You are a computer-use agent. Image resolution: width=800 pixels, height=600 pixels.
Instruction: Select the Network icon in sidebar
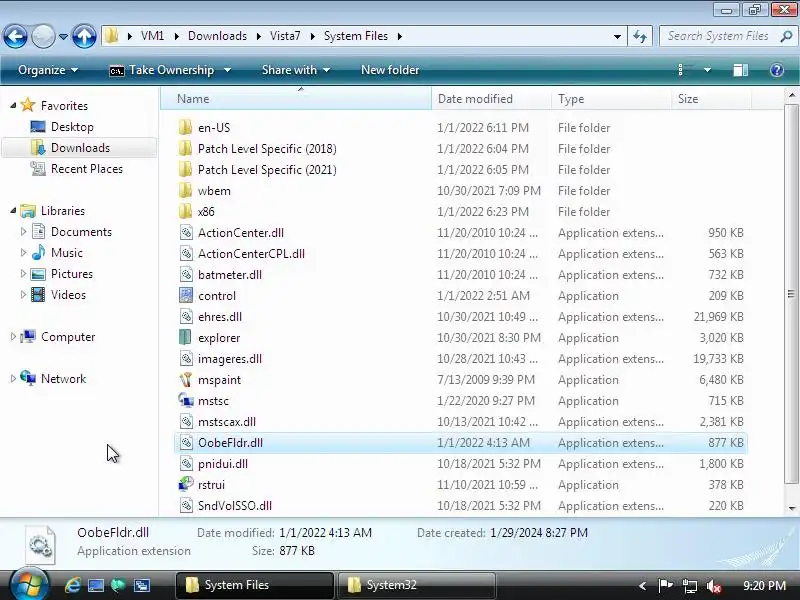click(28, 378)
